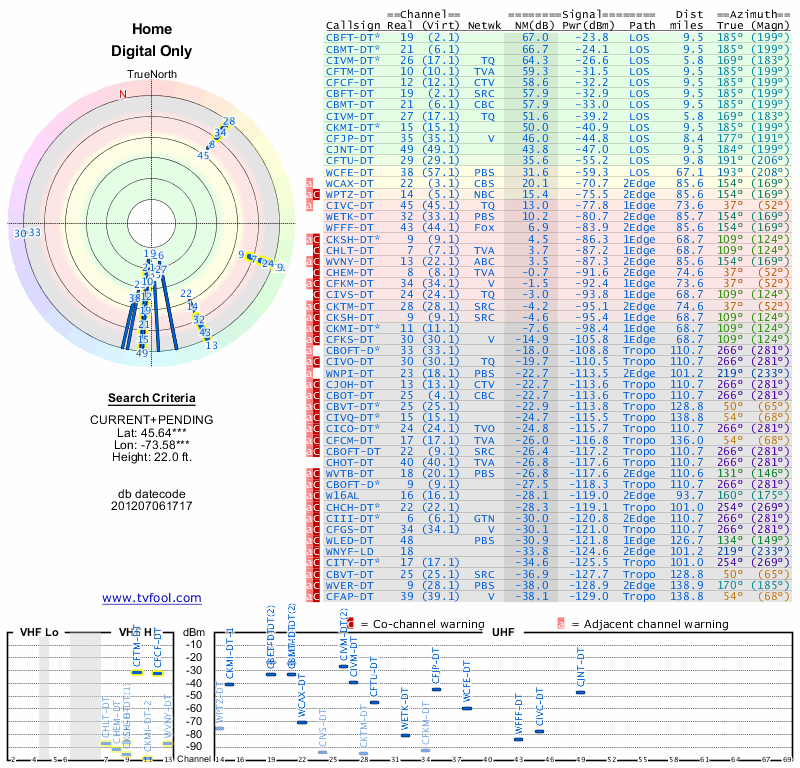The width and height of the screenshot is (800, 768).
Task: Open the W16AL callsign
Action: pos(342,496)
